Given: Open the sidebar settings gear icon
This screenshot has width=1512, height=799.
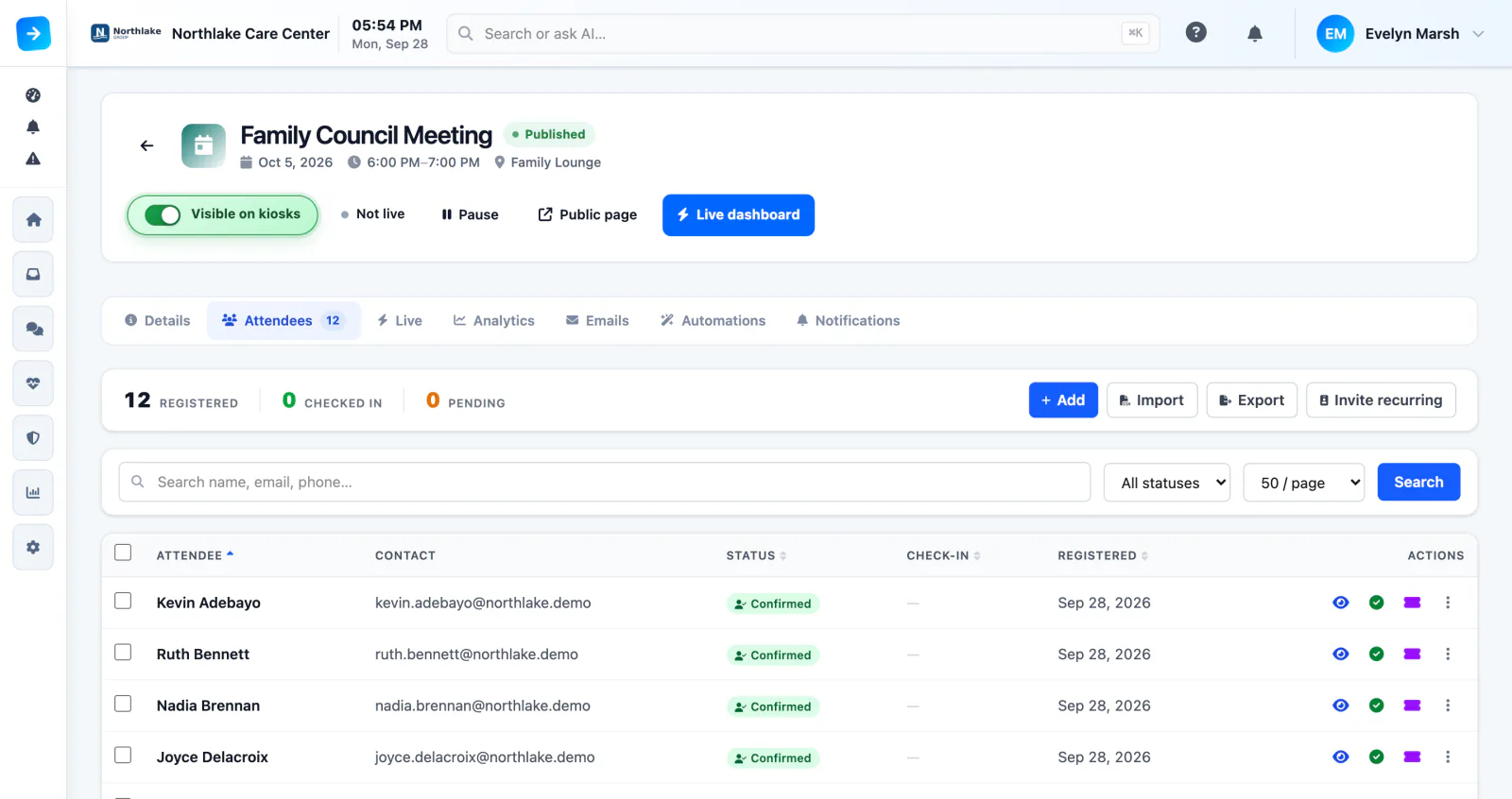Looking at the screenshot, I should click(33, 547).
